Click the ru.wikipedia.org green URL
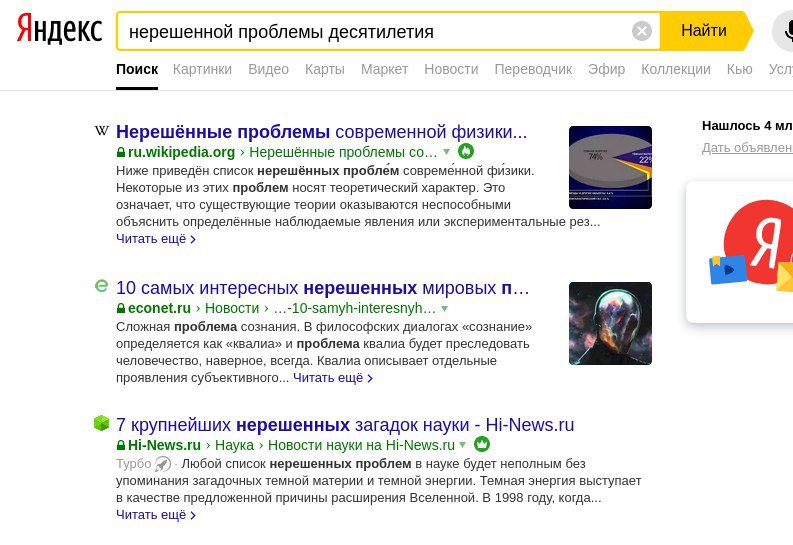Screen dimensions: 793x545 181,152
